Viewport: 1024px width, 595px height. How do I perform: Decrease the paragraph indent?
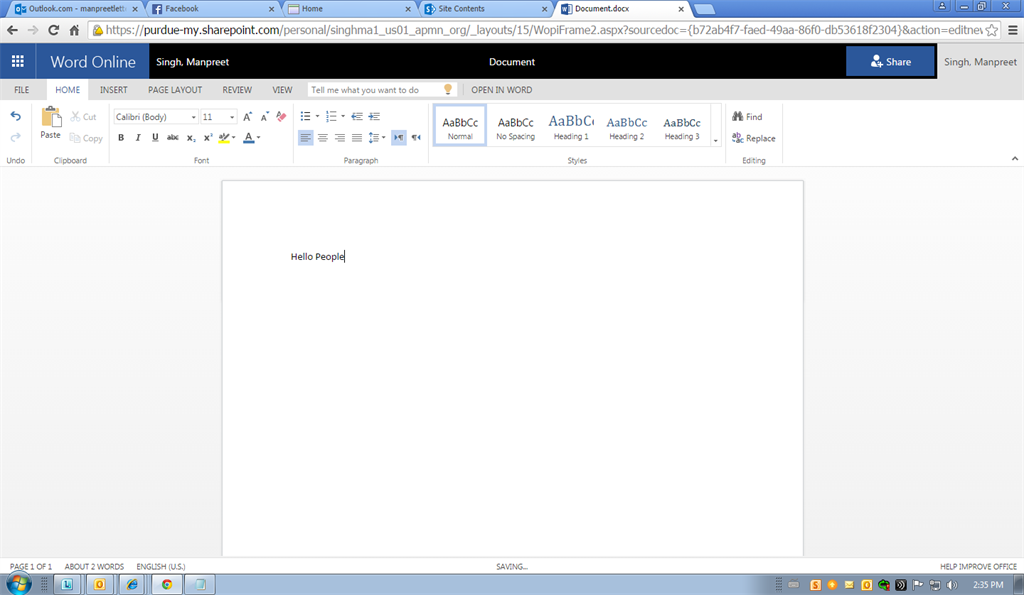pos(356,117)
